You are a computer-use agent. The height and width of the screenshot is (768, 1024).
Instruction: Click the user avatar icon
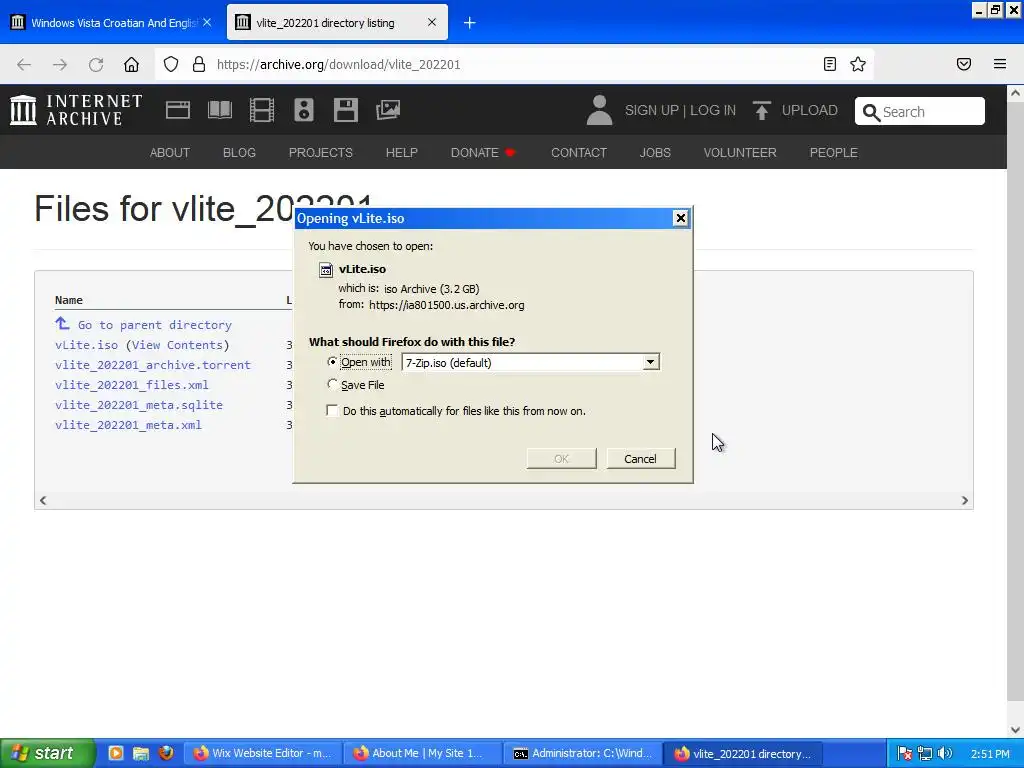click(599, 110)
